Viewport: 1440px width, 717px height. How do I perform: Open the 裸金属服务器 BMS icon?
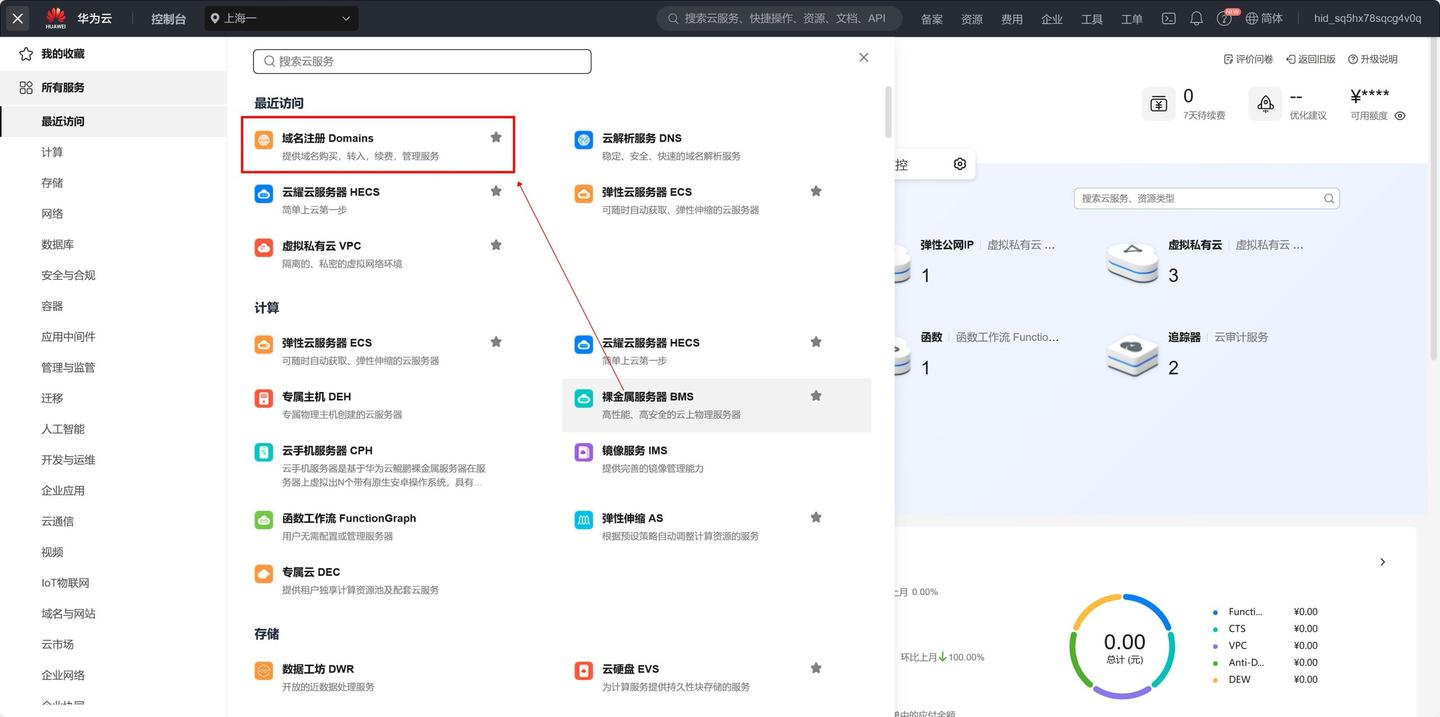click(x=584, y=398)
